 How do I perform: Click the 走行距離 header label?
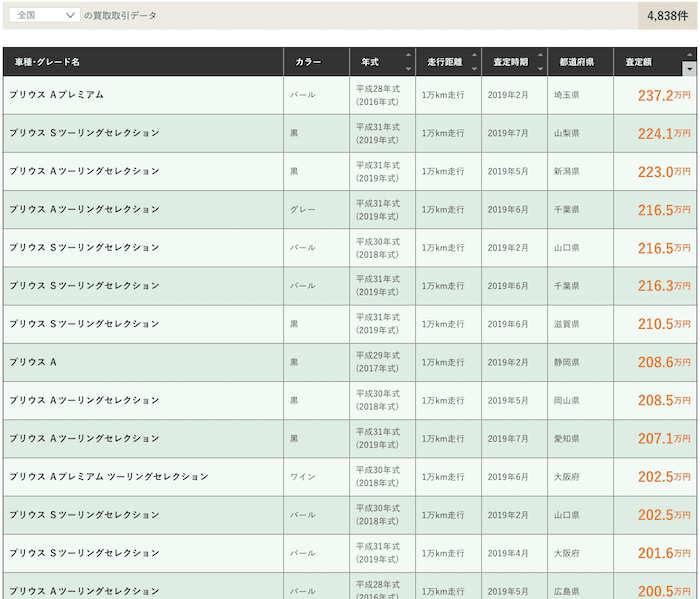point(445,62)
